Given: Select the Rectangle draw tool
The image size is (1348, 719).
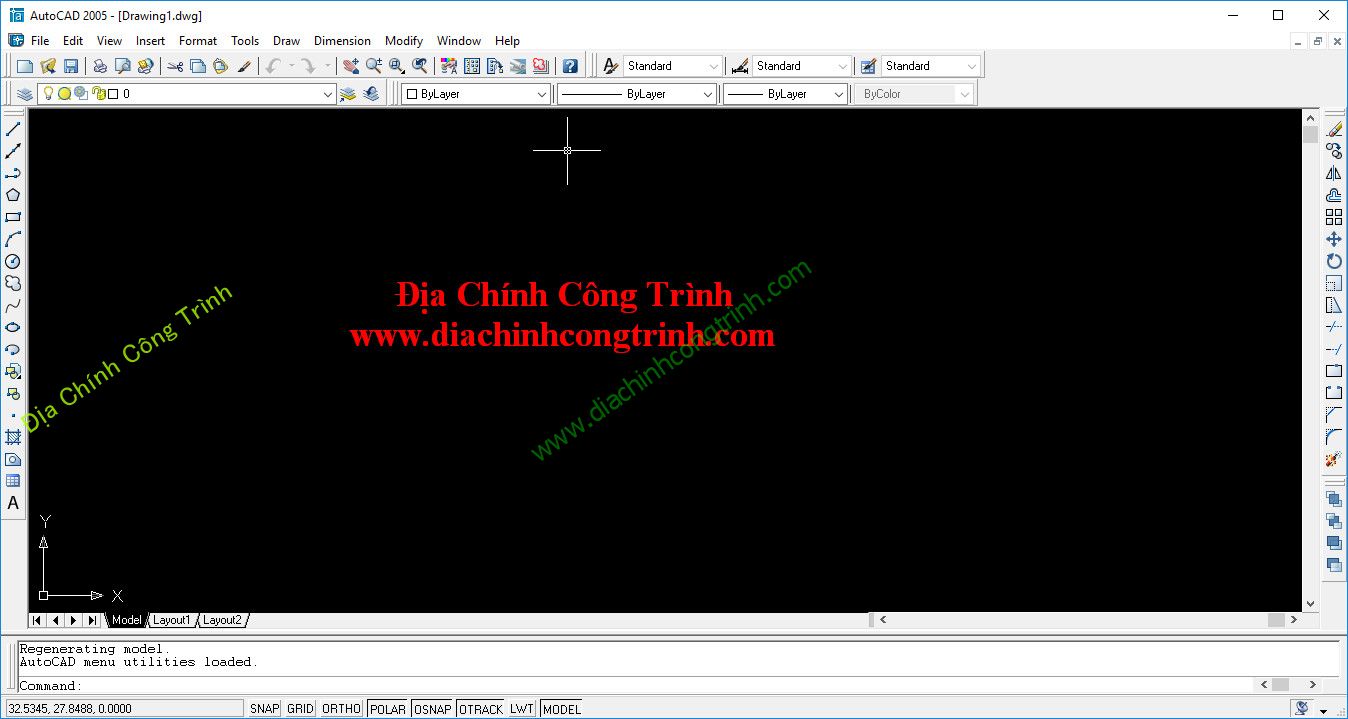Looking at the screenshot, I should (x=13, y=217).
